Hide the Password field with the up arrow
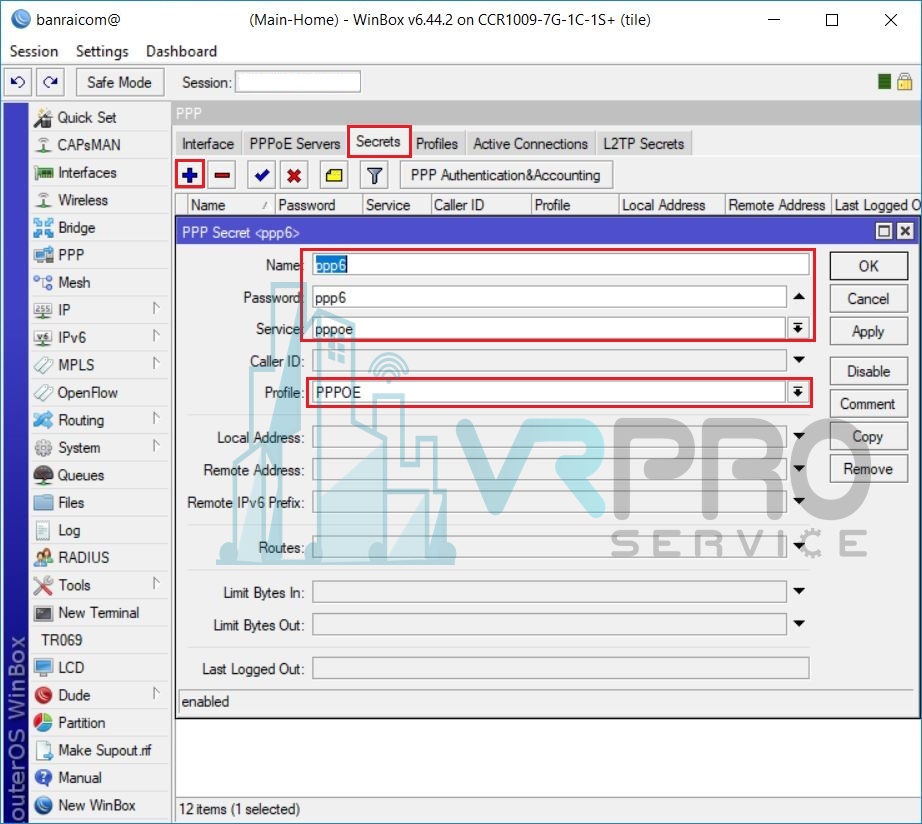 coord(799,296)
